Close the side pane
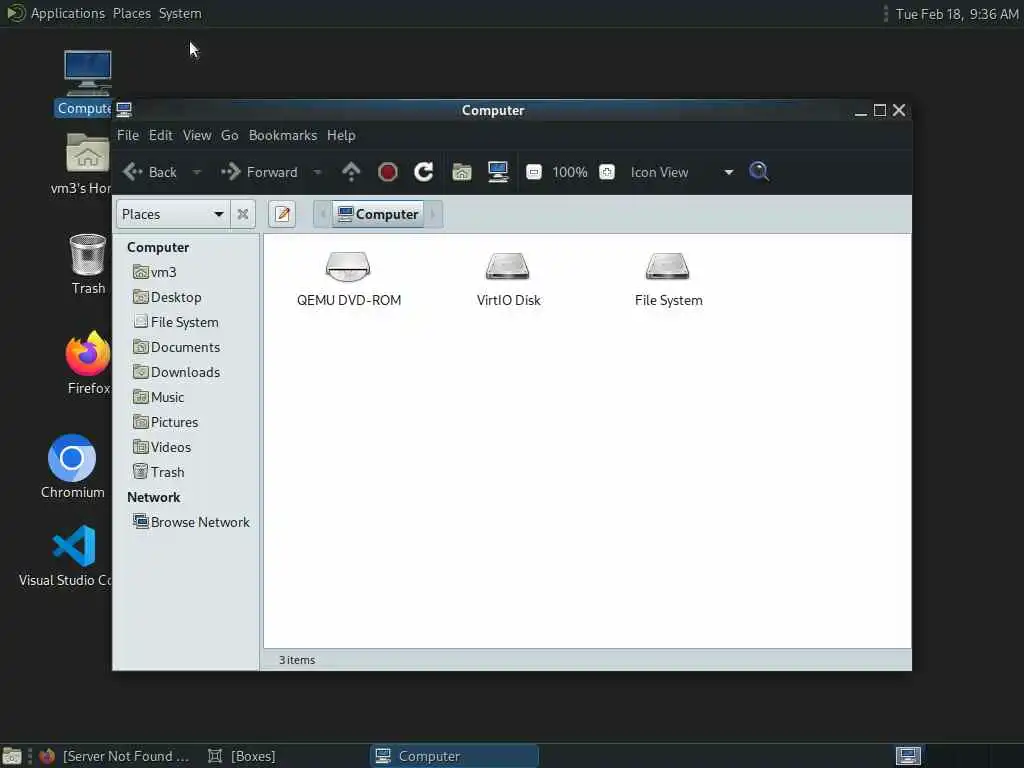 pyautogui.click(x=242, y=214)
